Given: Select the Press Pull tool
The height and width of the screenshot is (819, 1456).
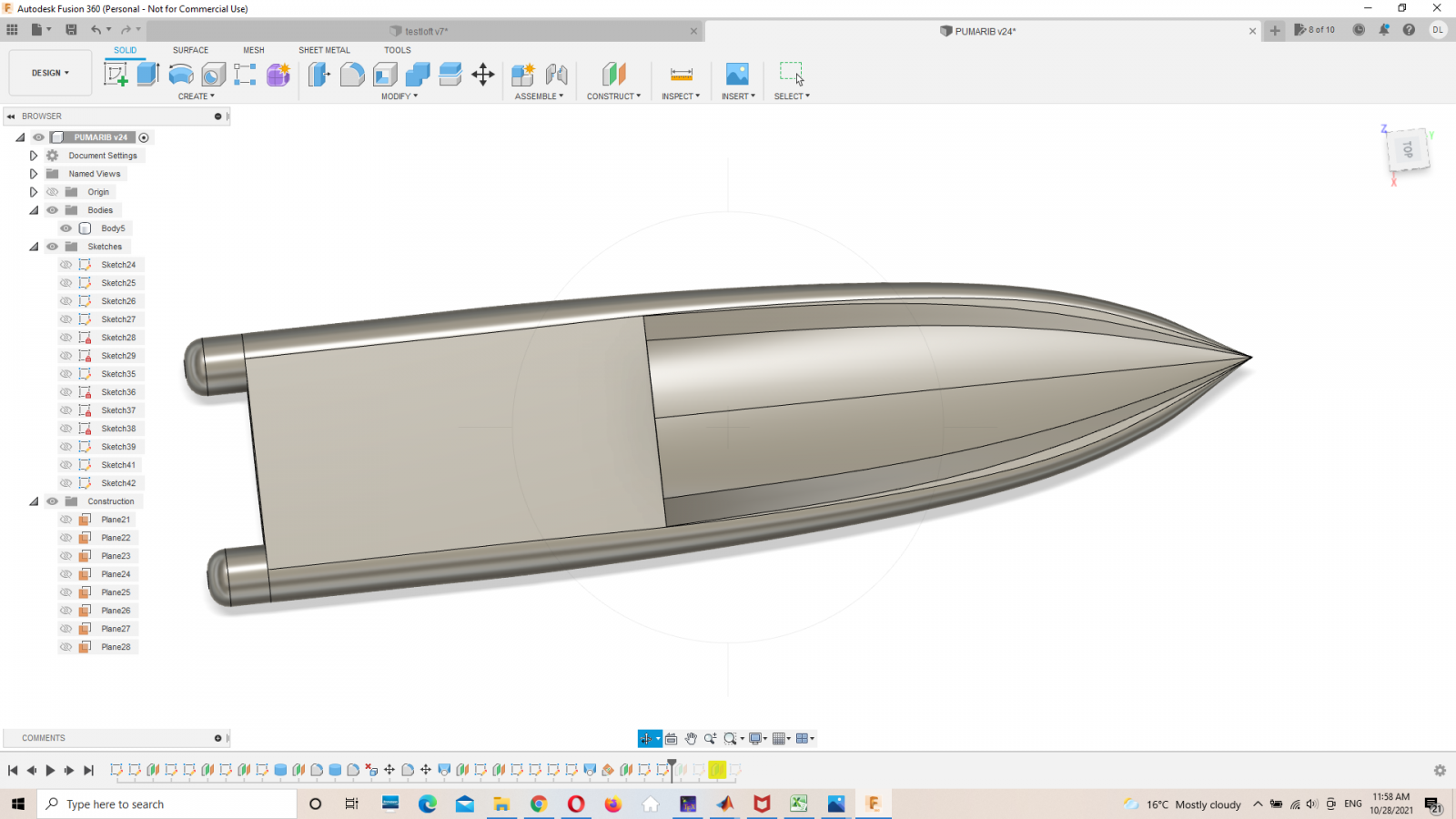Looking at the screenshot, I should pos(318,75).
